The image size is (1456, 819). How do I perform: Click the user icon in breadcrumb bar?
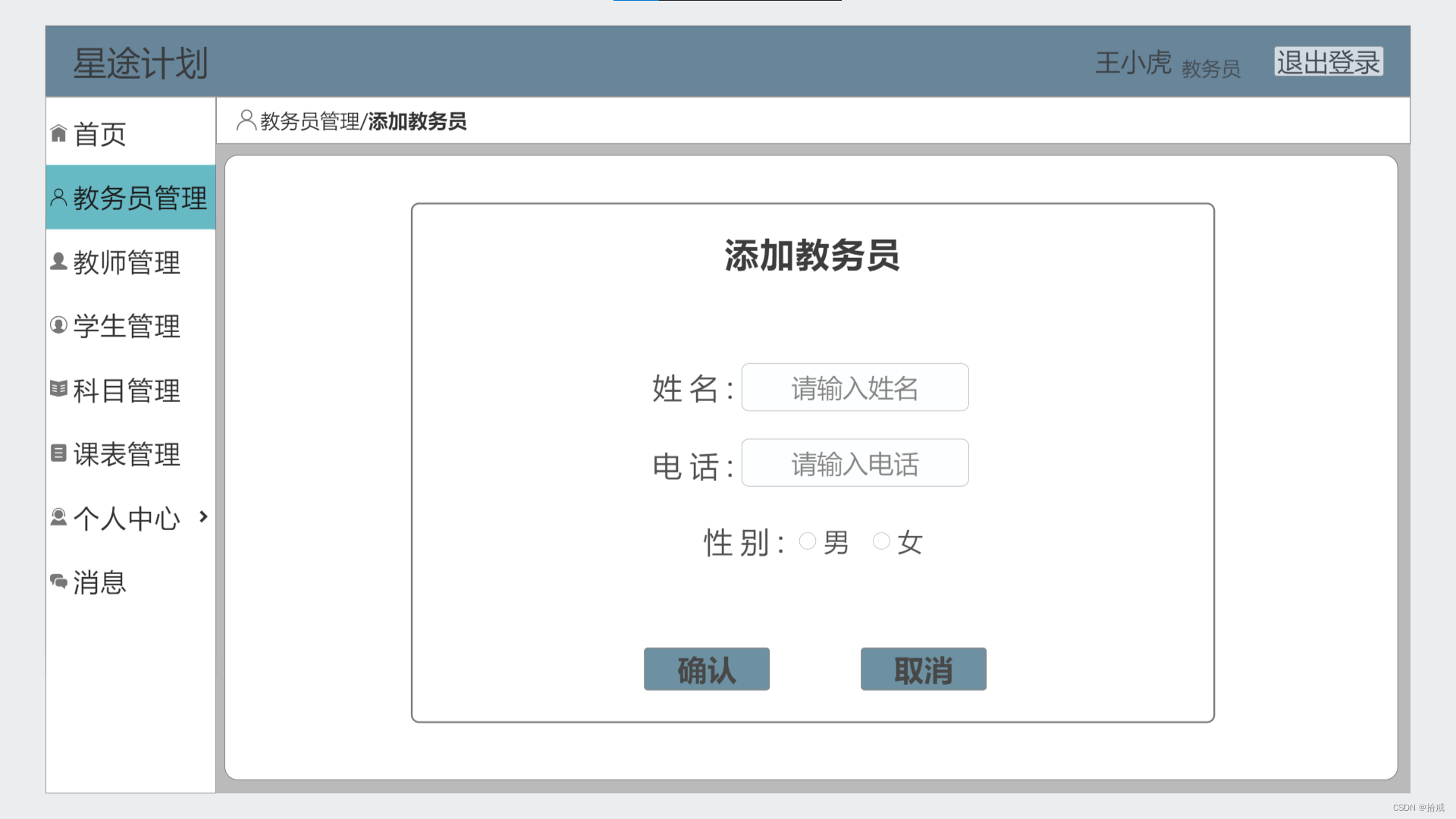tap(246, 120)
